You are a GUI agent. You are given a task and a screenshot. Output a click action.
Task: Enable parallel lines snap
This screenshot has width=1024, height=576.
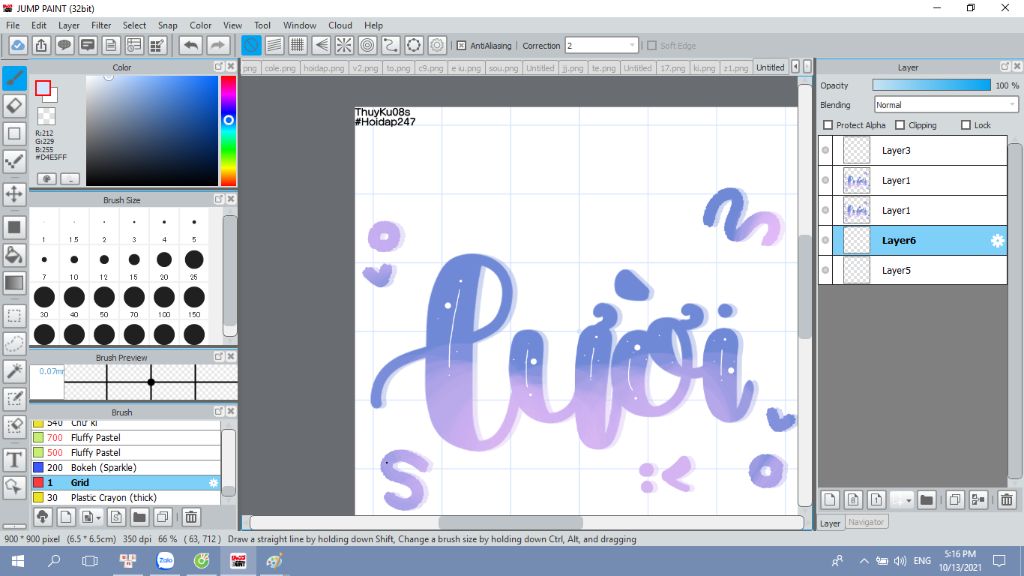point(274,45)
